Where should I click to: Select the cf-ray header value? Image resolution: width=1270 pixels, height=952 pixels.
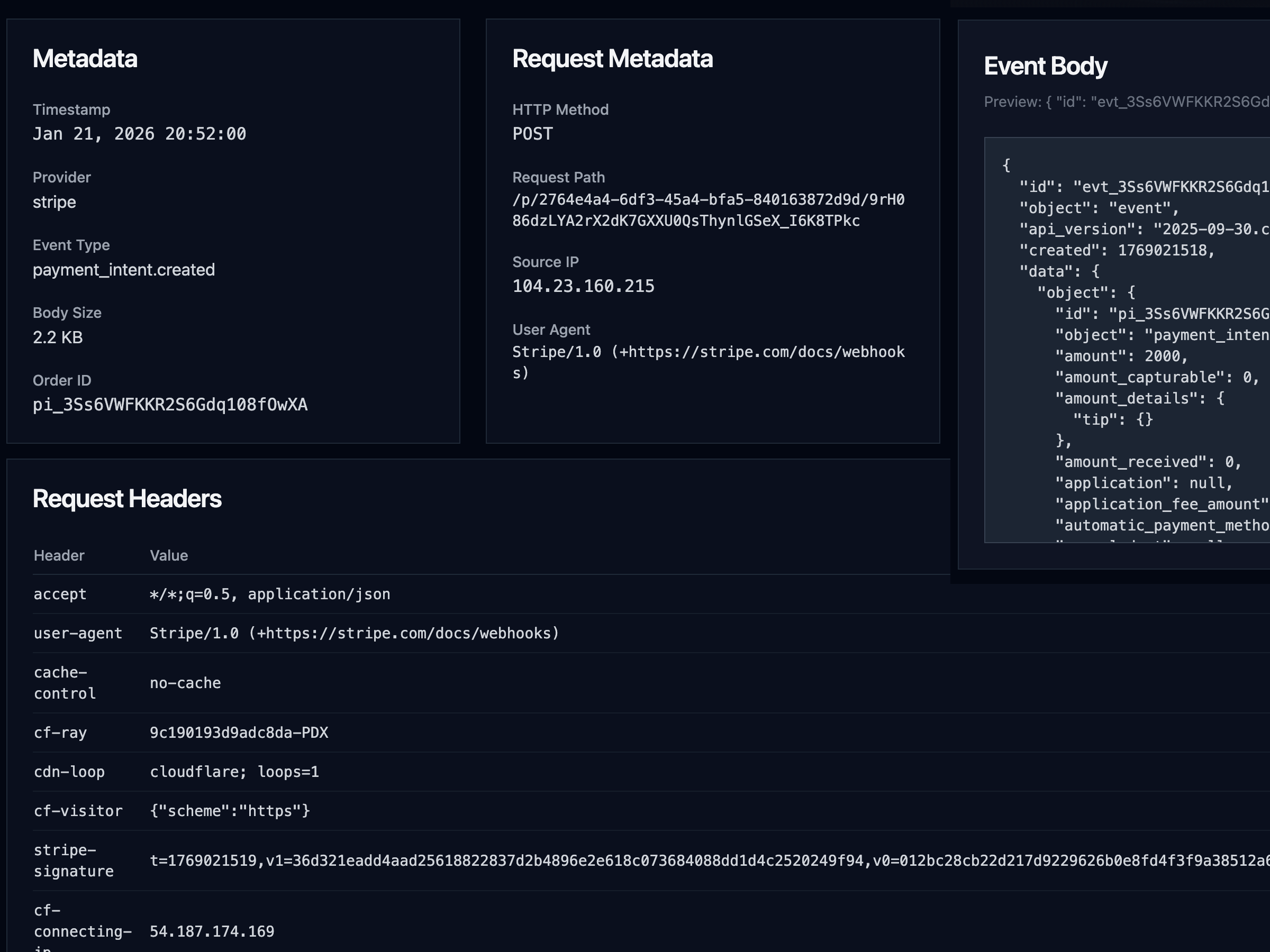pyautogui.click(x=239, y=733)
